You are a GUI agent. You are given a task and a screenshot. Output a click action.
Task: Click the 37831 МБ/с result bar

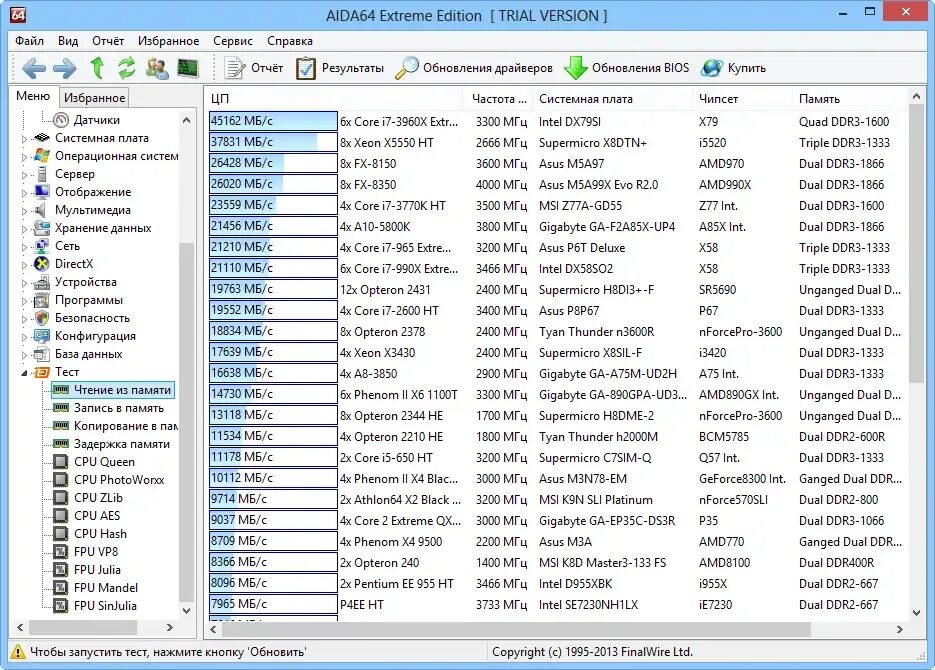273,142
